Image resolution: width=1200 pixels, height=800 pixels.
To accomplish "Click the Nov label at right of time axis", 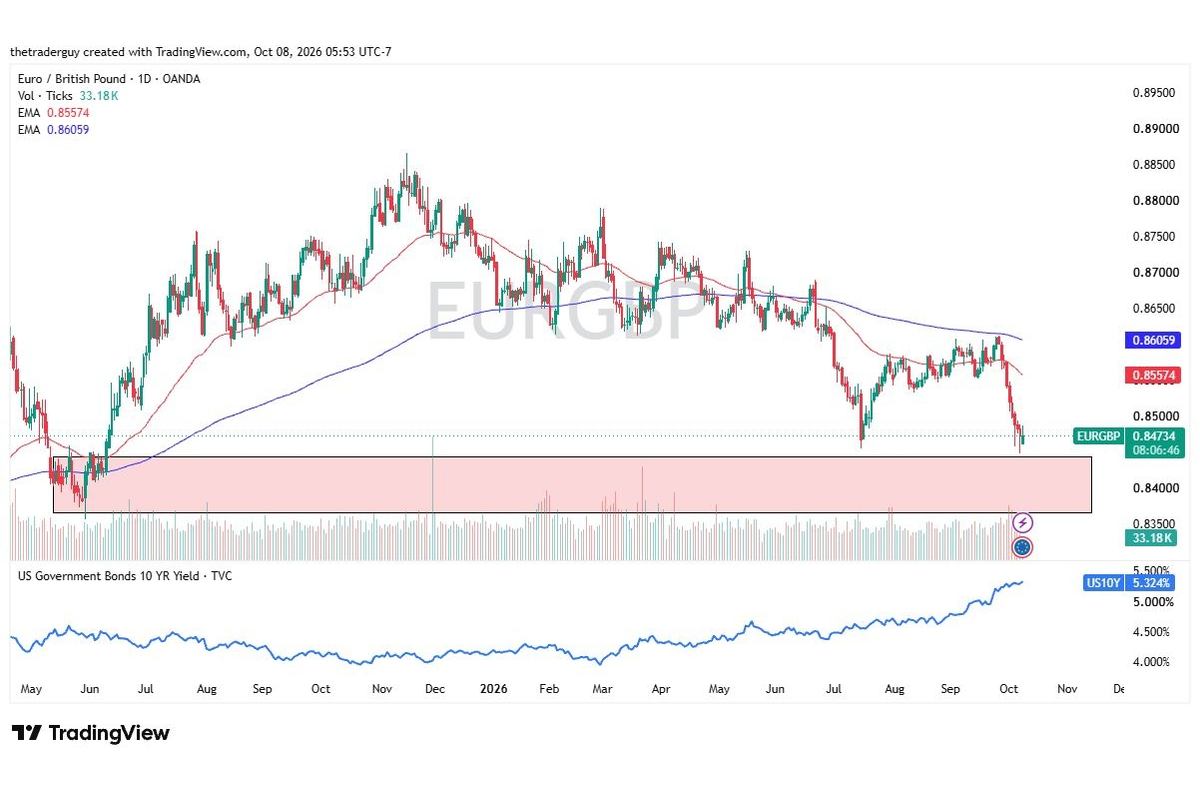I will pos(1067,689).
